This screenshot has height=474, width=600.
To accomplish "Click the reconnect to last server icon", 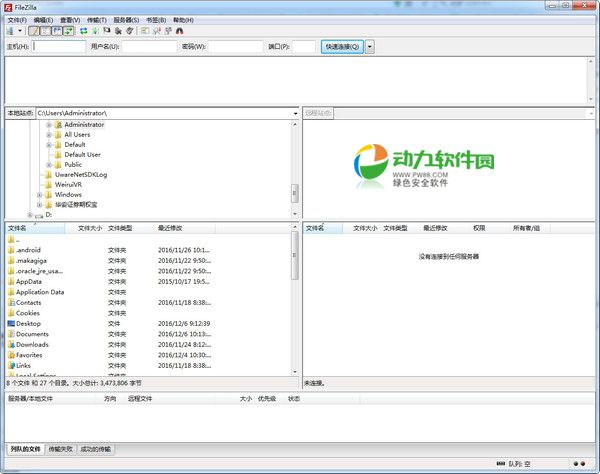I will coord(130,31).
